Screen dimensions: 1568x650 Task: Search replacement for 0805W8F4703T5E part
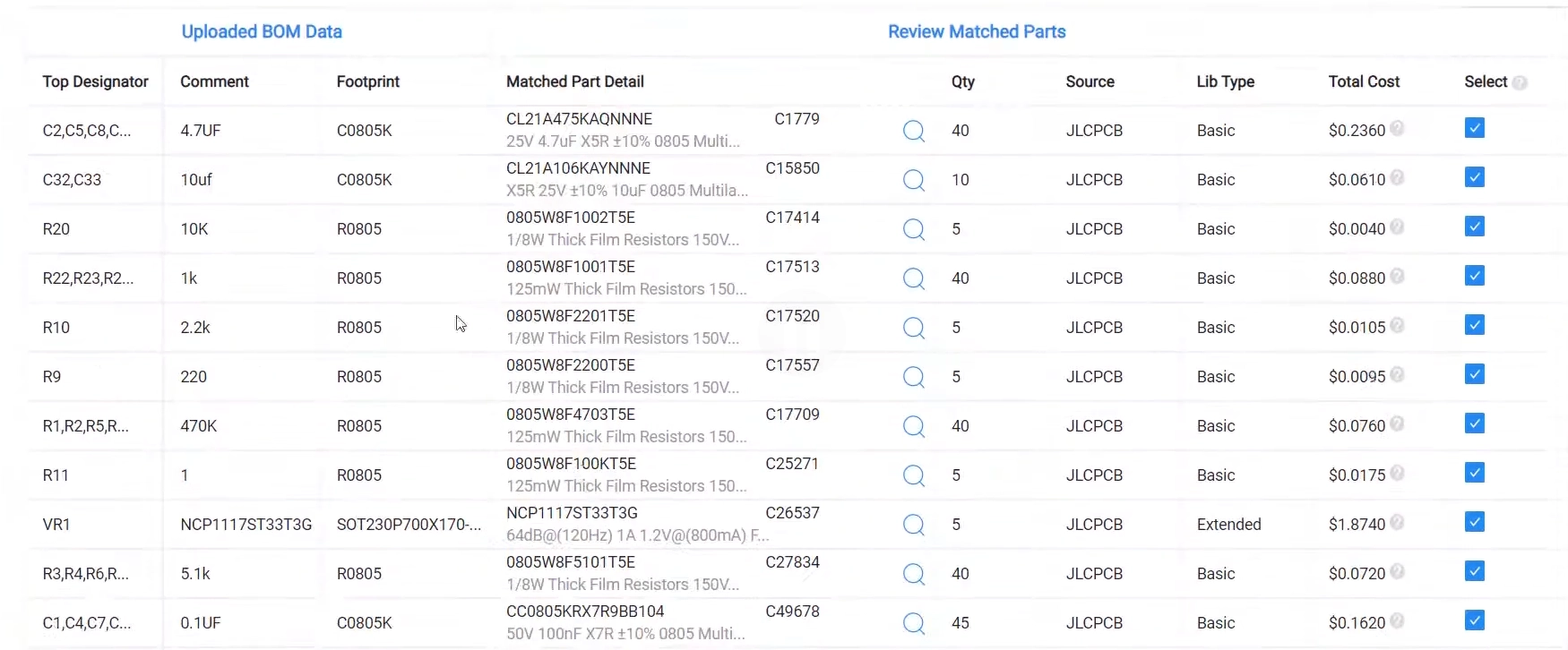click(x=913, y=426)
